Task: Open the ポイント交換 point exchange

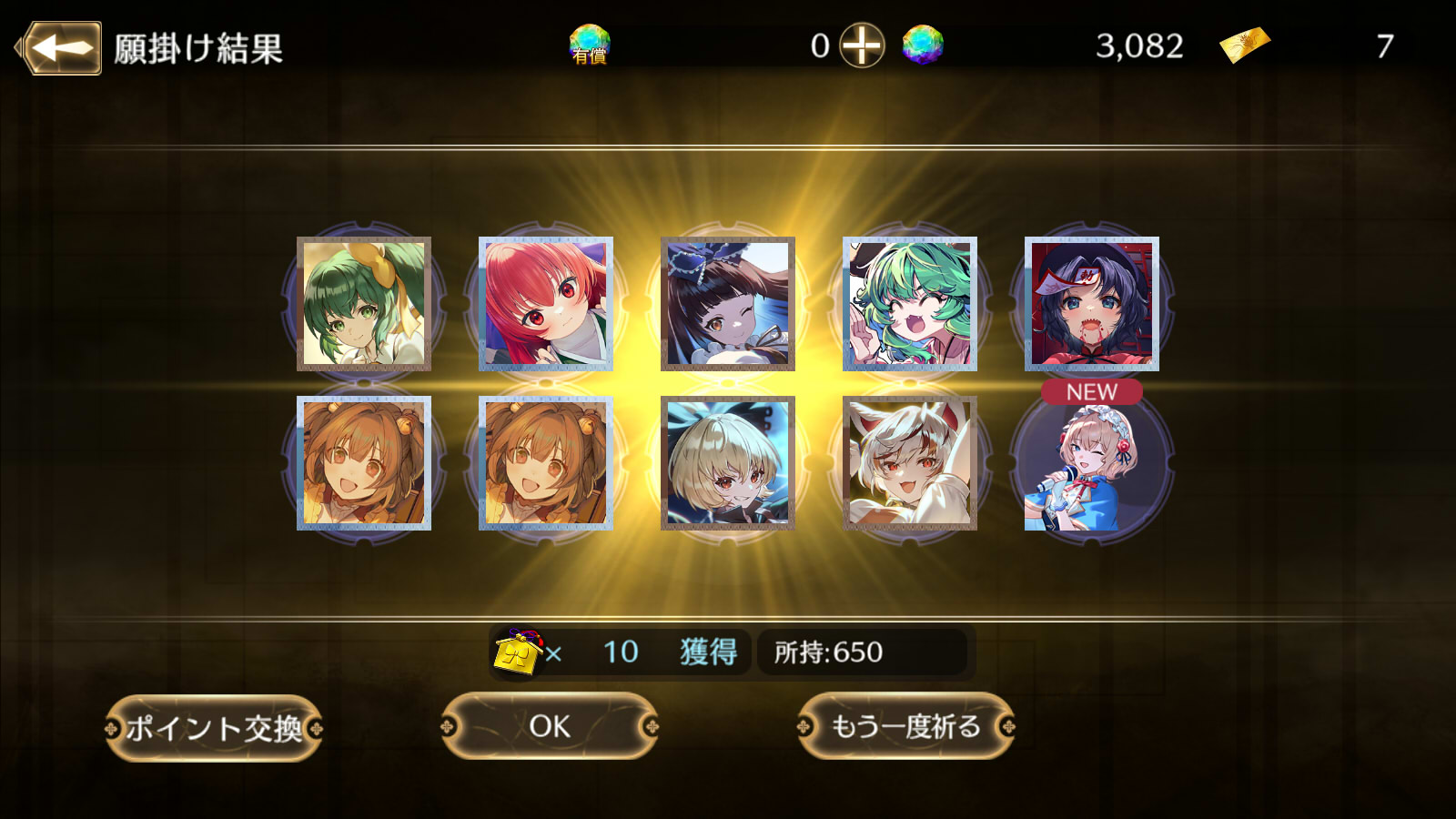Action: tap(214, 728)
